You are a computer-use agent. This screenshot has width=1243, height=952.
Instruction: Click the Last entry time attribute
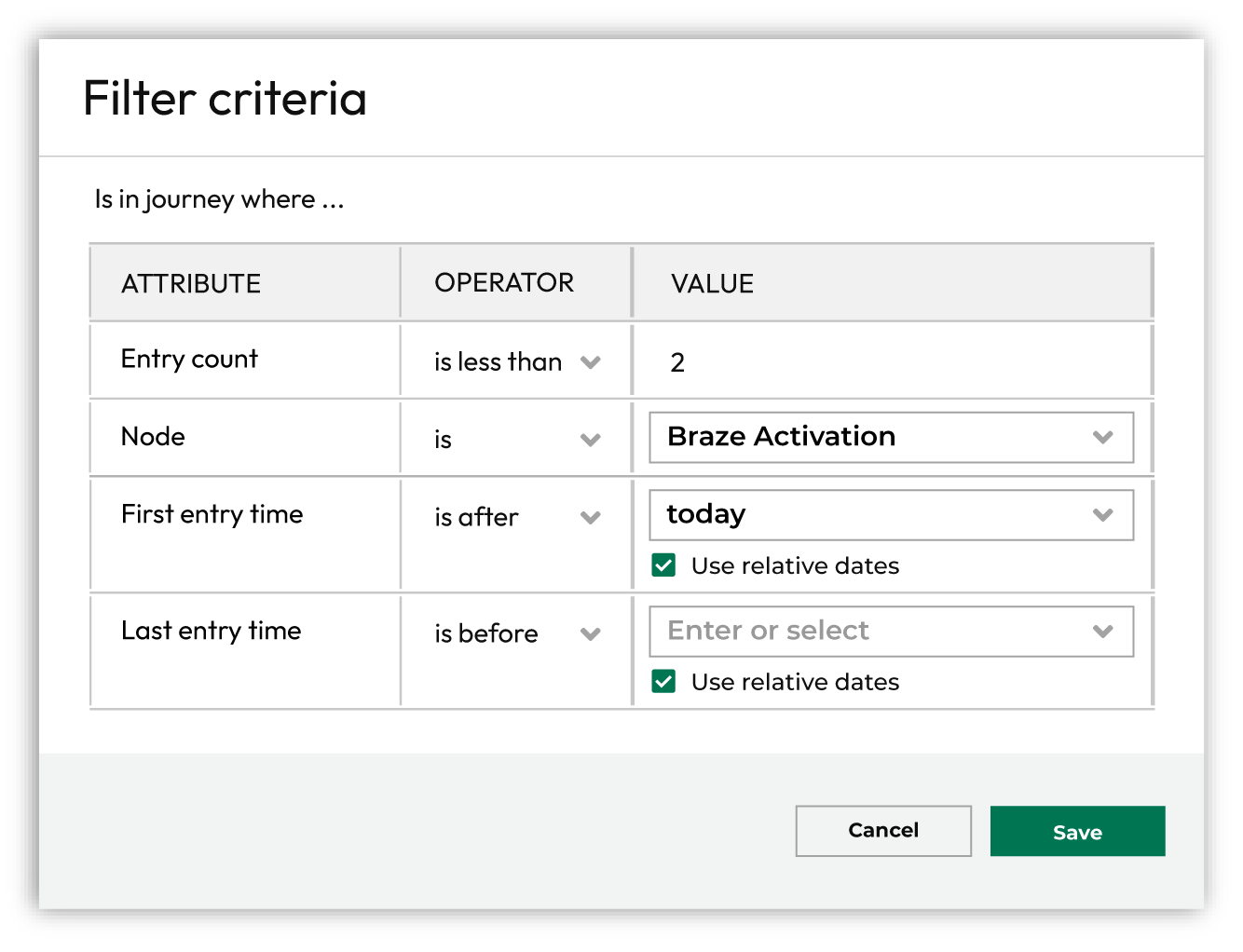click(x=212, y=631)
